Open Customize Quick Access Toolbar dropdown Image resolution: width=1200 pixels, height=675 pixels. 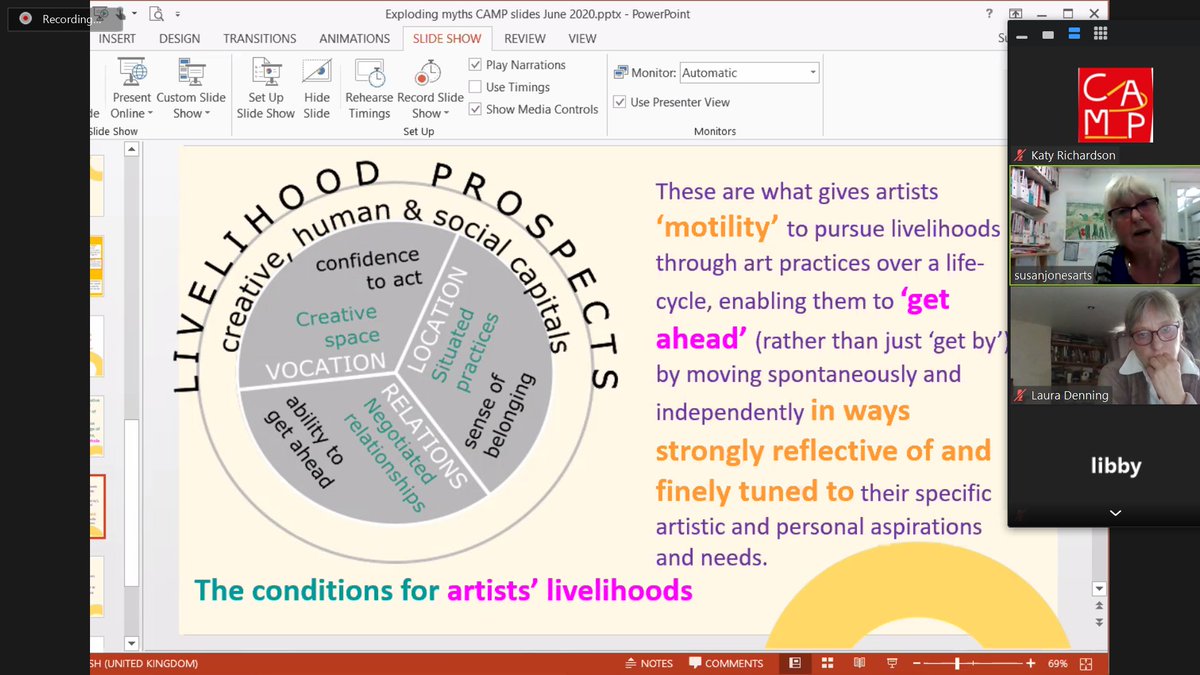tap(178, 14)
